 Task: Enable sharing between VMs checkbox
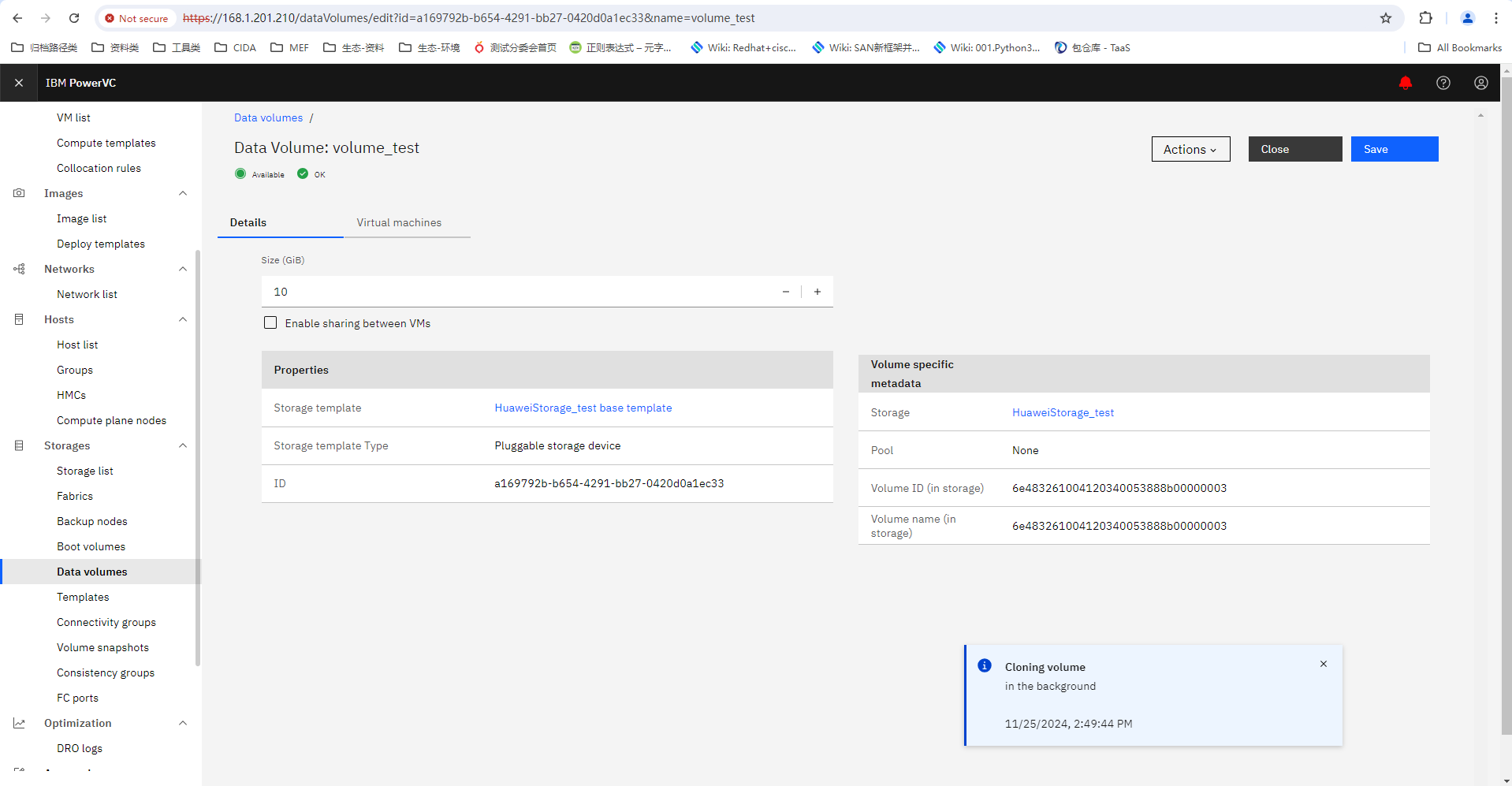point(270,322)
